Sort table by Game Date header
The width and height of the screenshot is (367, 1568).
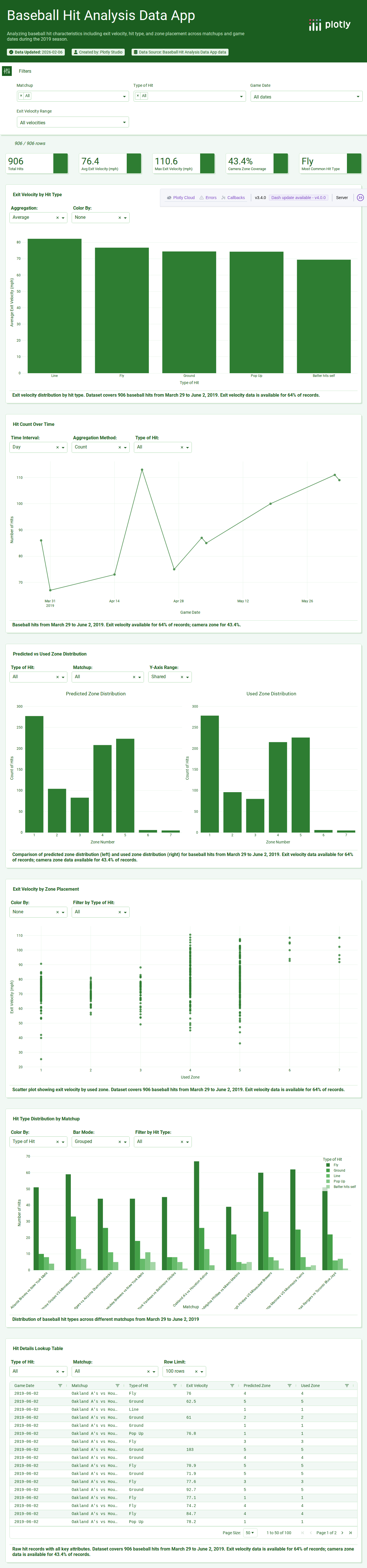24,1385
